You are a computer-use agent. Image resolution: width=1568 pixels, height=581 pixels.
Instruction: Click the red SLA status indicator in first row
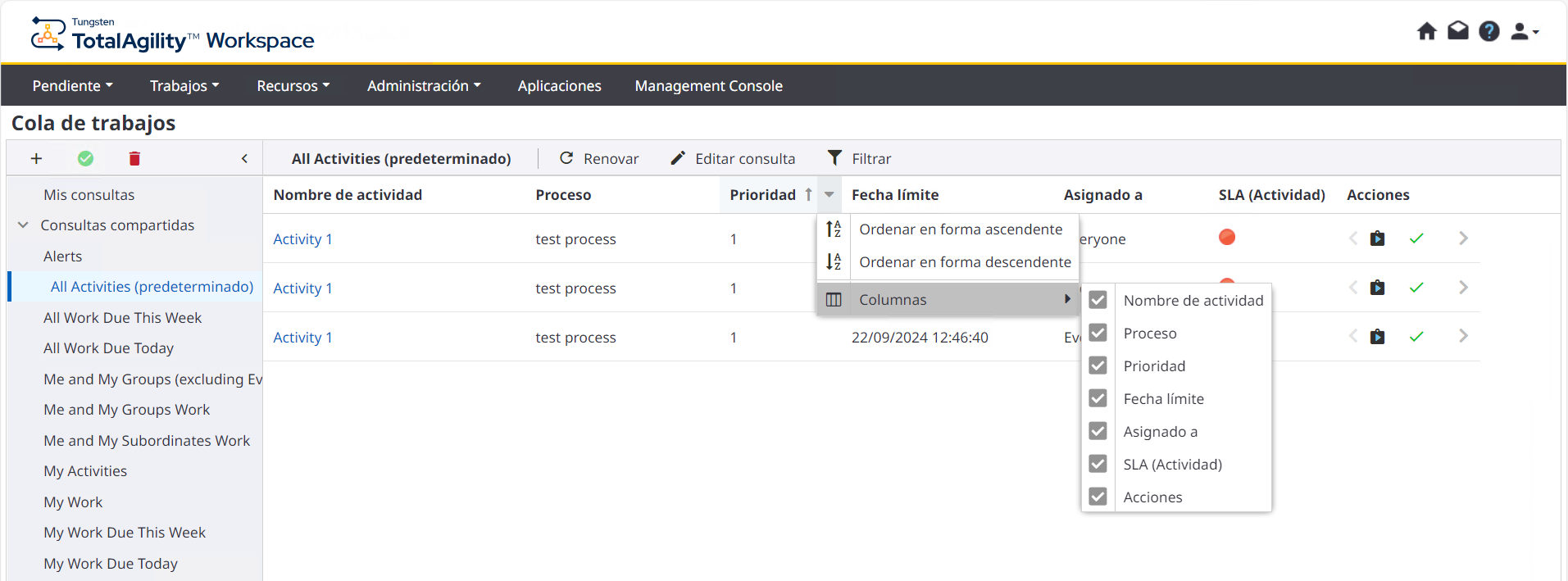(1226, 238)
